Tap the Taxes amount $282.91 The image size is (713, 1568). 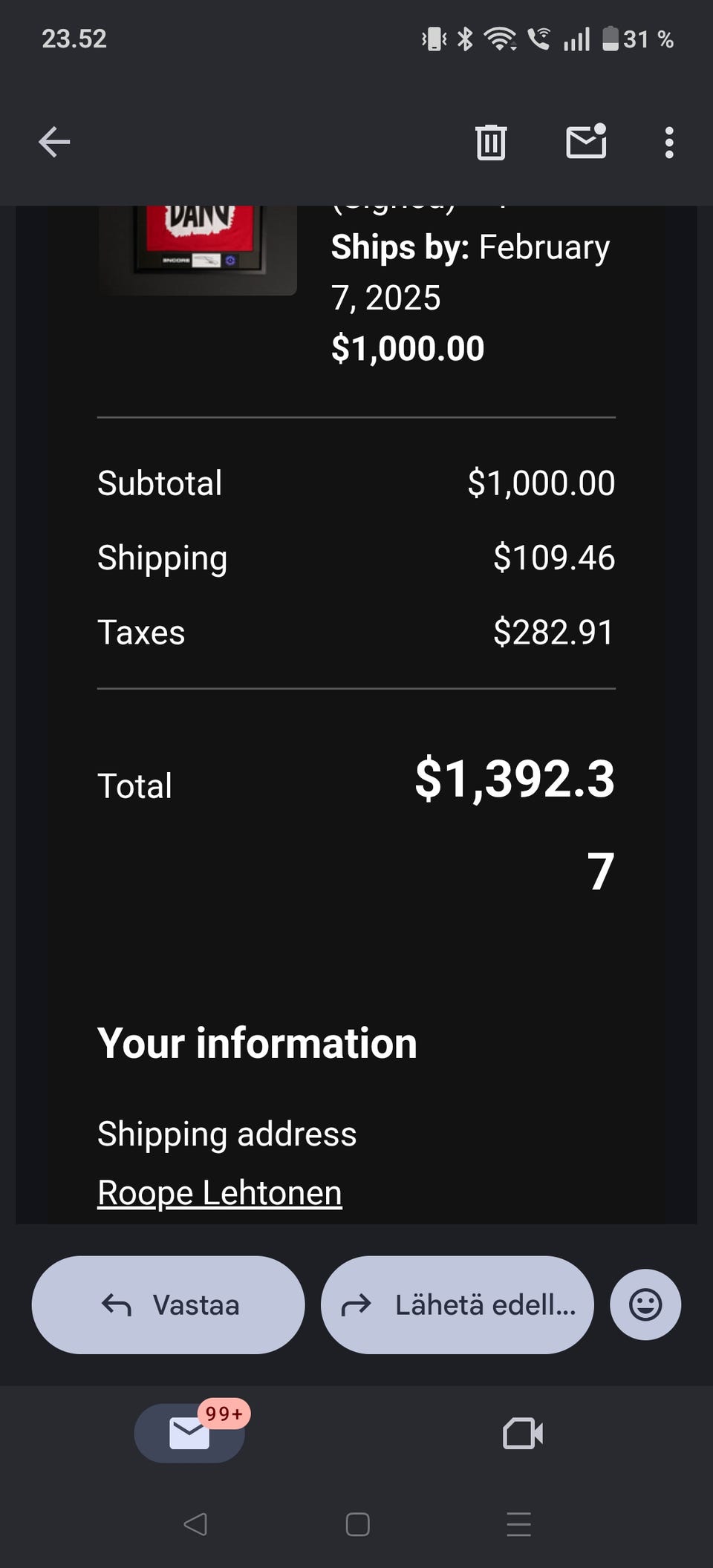click(x=553, y=633)
